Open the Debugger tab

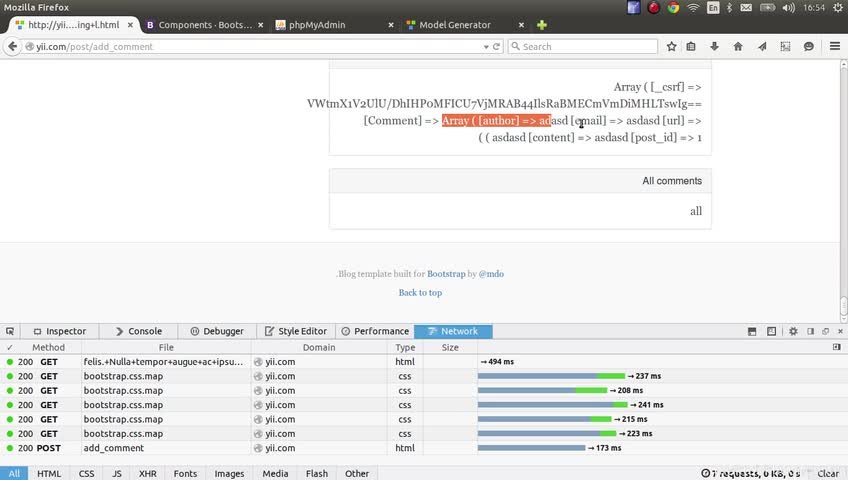click(217, 331)
